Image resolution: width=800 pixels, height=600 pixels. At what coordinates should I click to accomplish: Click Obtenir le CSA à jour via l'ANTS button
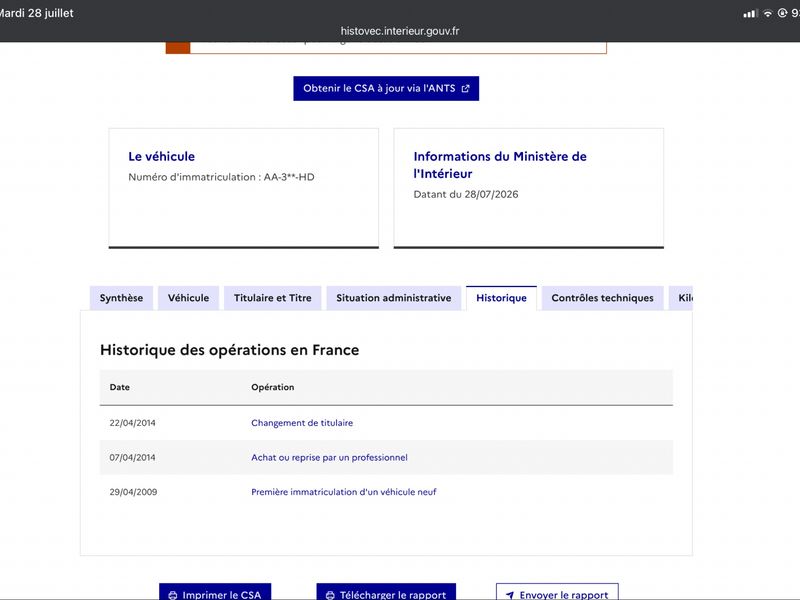click(x=386, y=88)
